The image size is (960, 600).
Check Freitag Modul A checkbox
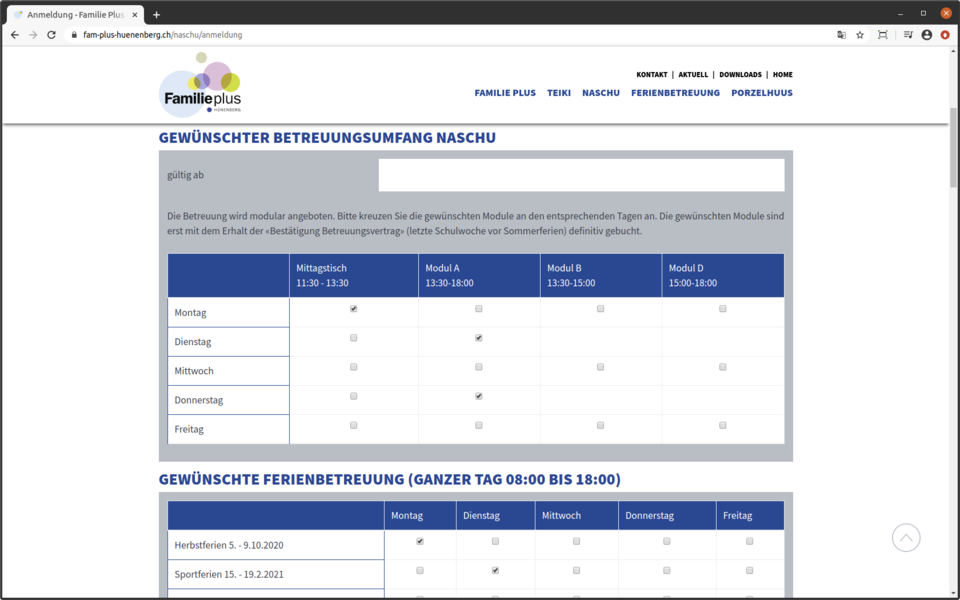pos(479,425)
